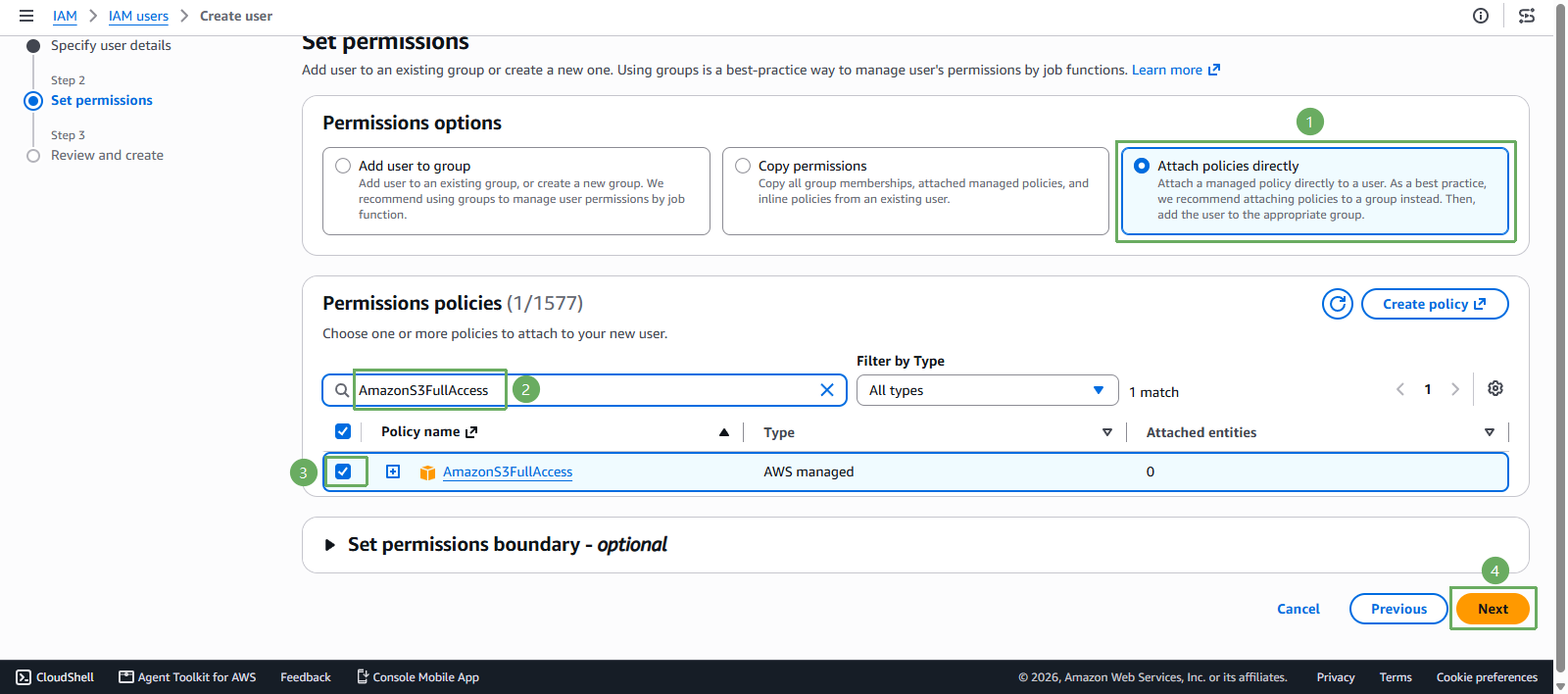Click the '1 match' result text

pyautogui.click(x=1153, y=392)
